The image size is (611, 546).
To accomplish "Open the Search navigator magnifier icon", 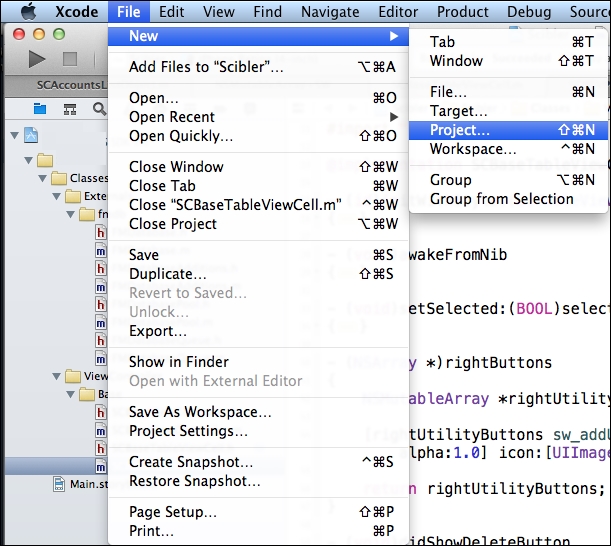I will tap(99, 109).
